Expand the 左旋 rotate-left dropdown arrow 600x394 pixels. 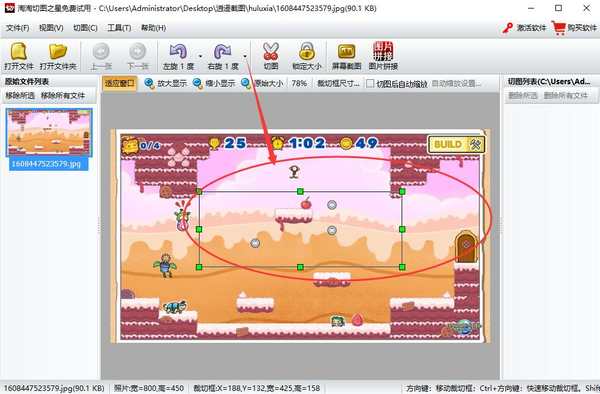[x=201, y=56]
